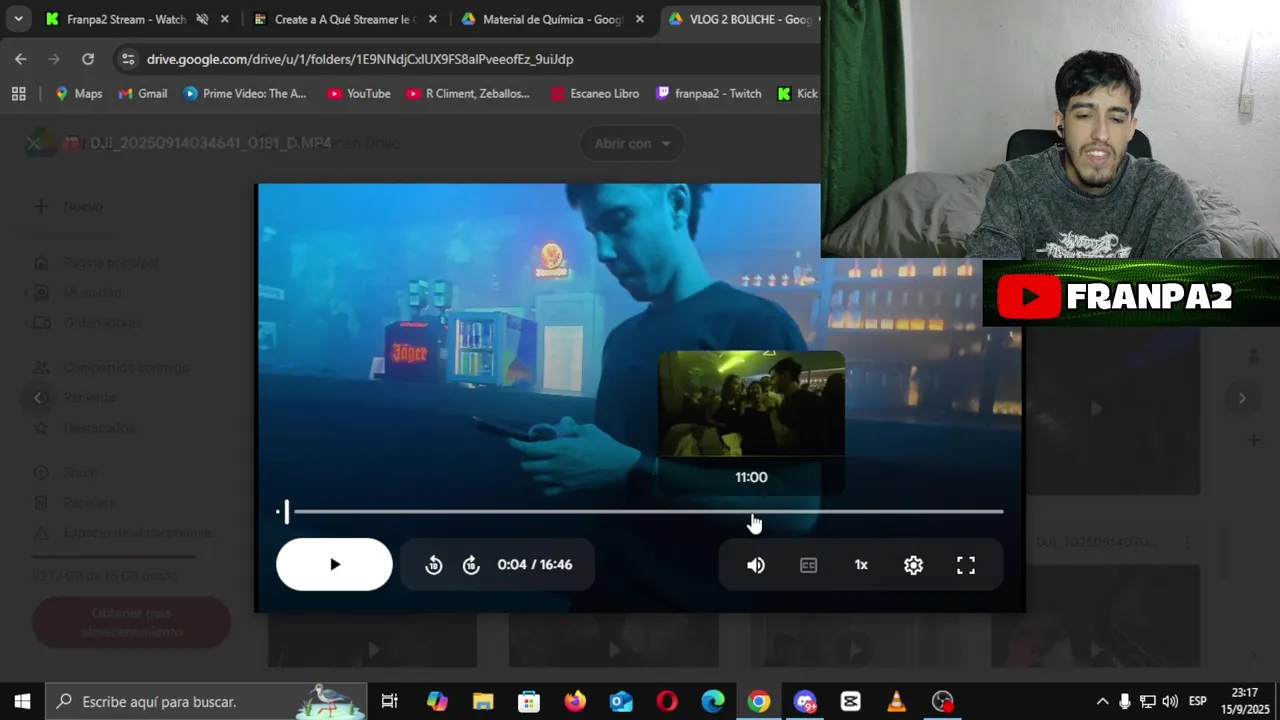Open the Gmail bookmark

click(x=142, y=93)
